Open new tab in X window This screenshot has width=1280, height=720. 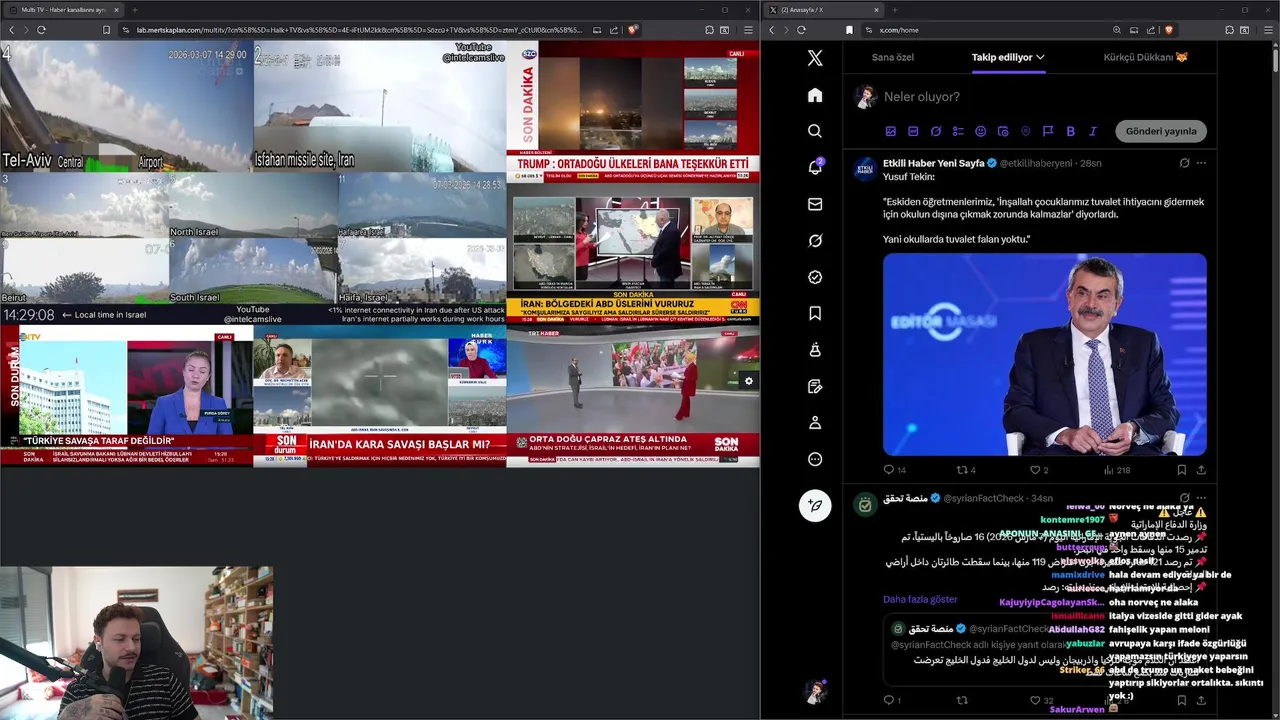tap(895, 9)
